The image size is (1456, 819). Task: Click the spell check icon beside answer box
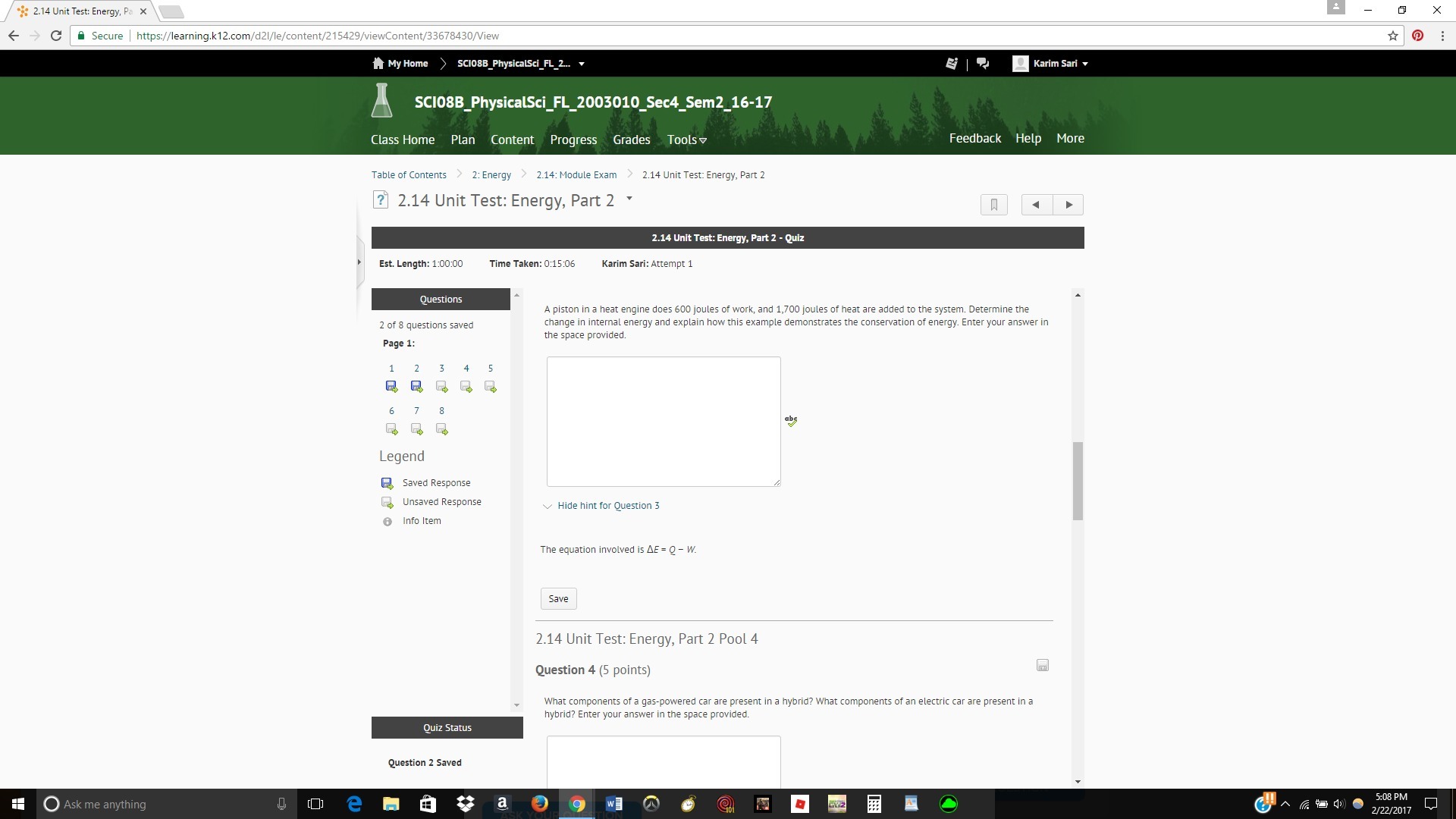[791, 420]
